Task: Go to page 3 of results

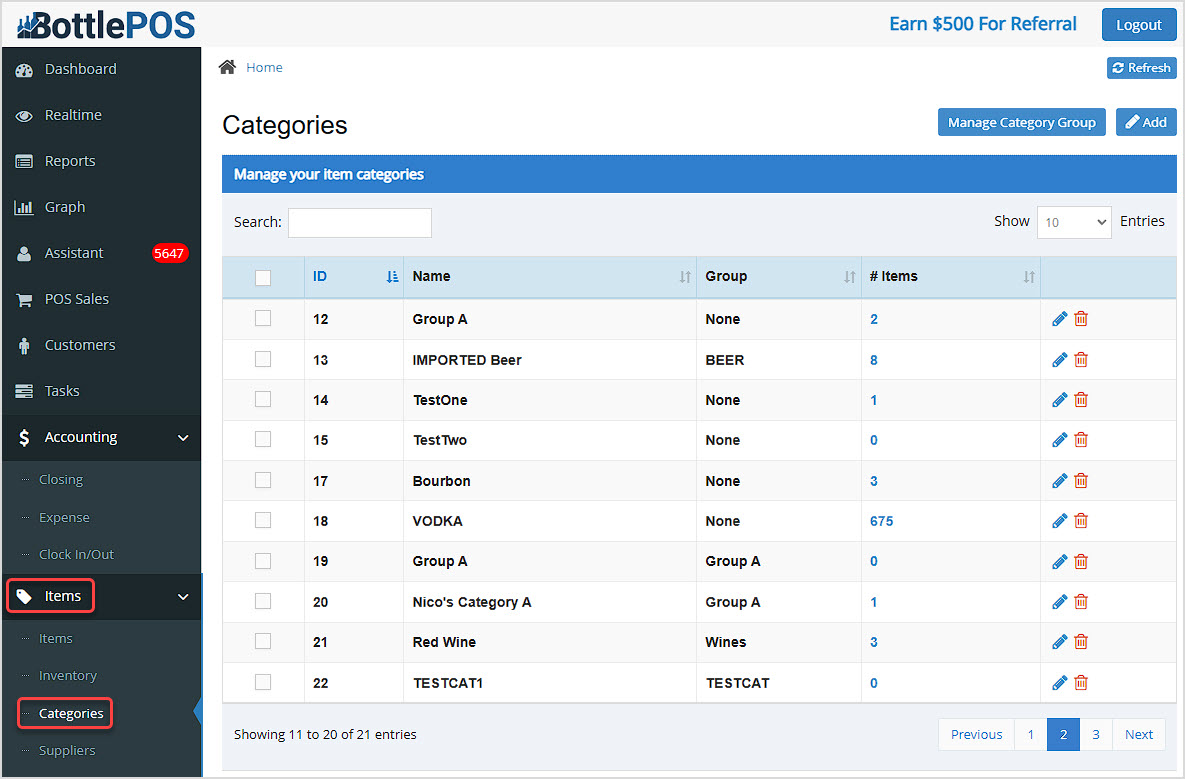Action: coord(1095,733)
